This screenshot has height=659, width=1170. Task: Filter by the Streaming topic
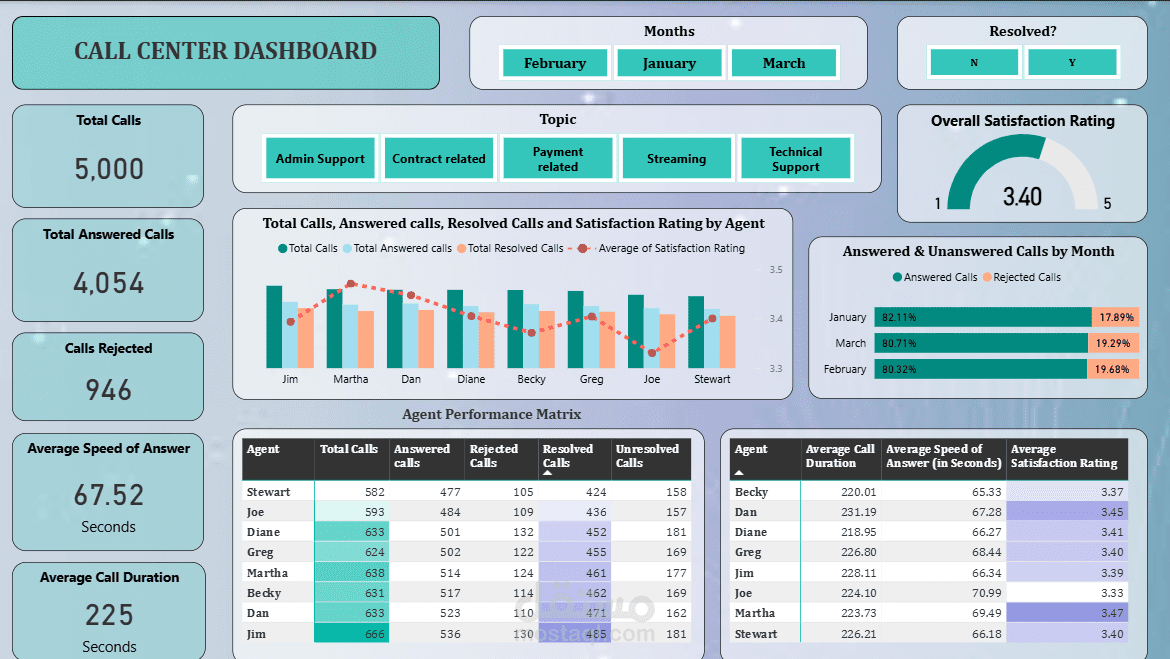click(677, 157)
